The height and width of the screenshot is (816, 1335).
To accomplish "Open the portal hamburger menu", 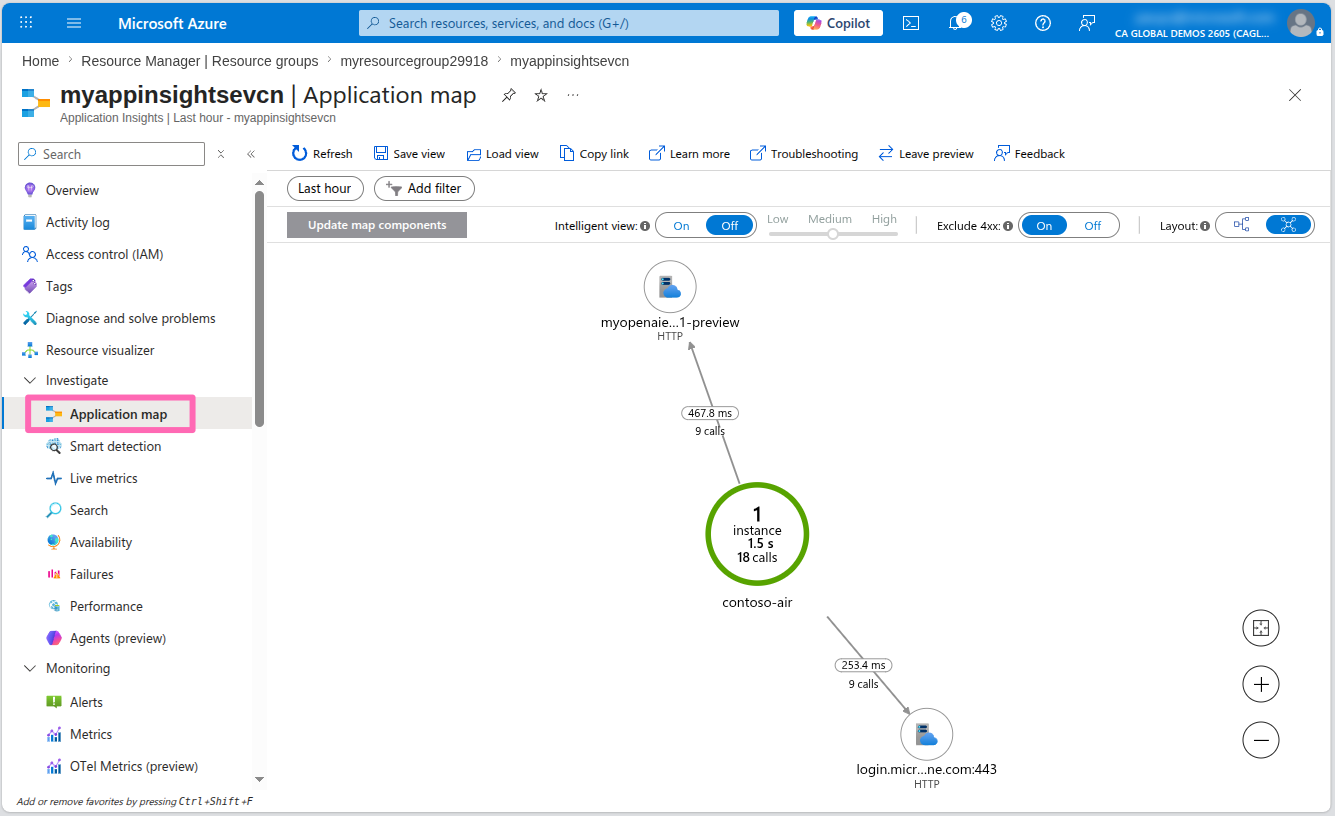I will [x=74, y=22].
